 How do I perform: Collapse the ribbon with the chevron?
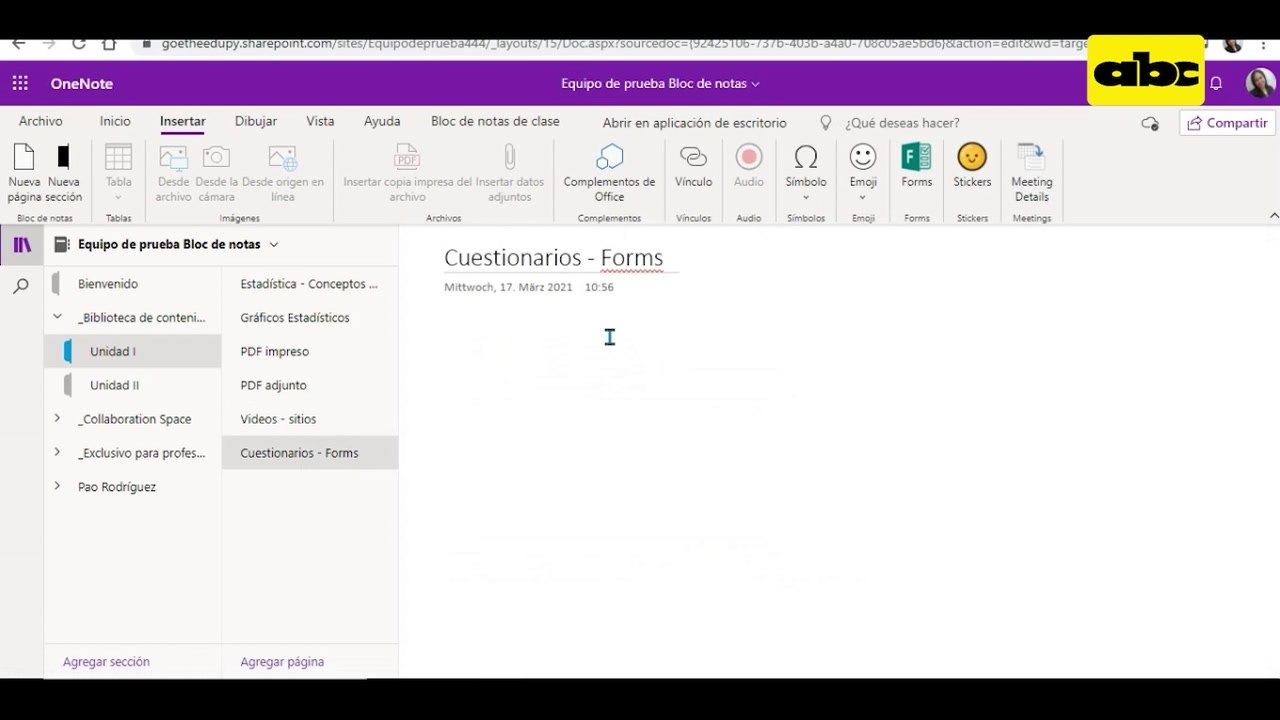[1274, 215]
